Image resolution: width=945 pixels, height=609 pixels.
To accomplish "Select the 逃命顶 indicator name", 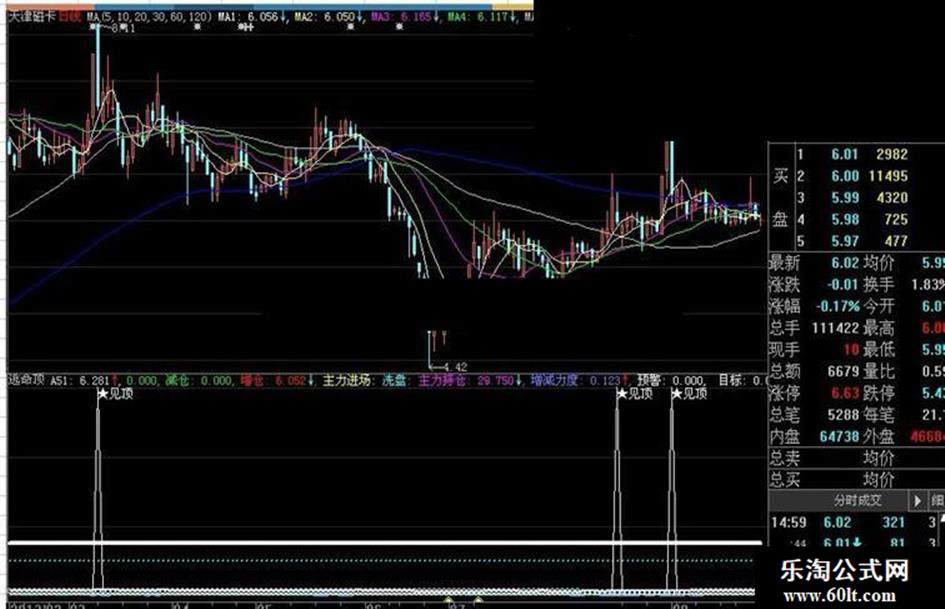I will (26, 380).
